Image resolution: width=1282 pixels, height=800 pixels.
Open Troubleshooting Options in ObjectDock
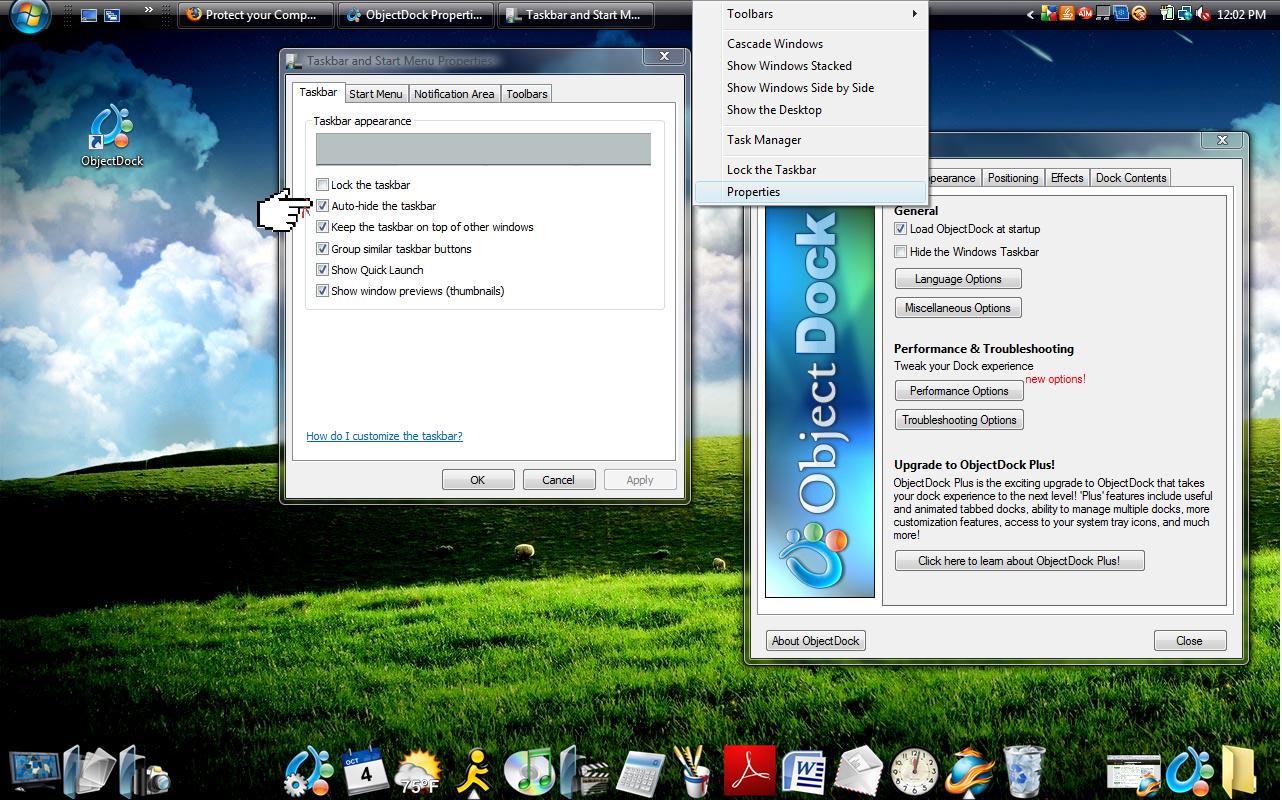(x=959, y=420)
